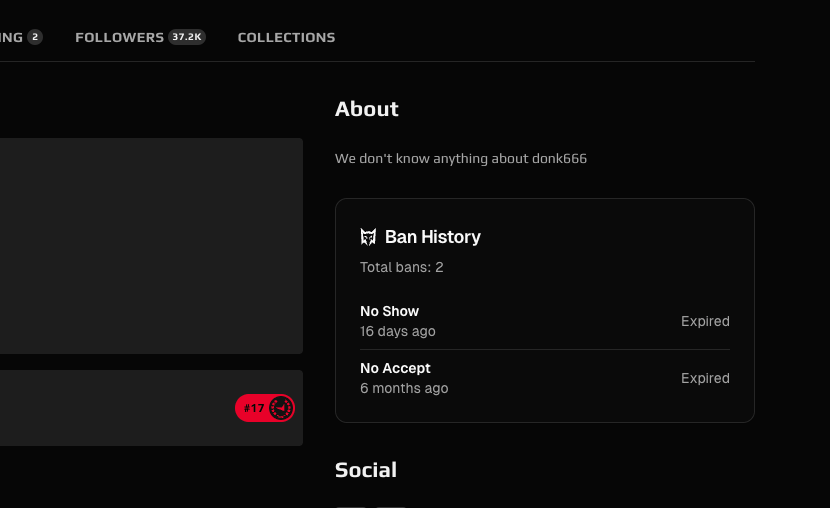This screenshot has height=508, width=830.
Task: Click the Expired status of No Show ban
Action: [705, 321]
